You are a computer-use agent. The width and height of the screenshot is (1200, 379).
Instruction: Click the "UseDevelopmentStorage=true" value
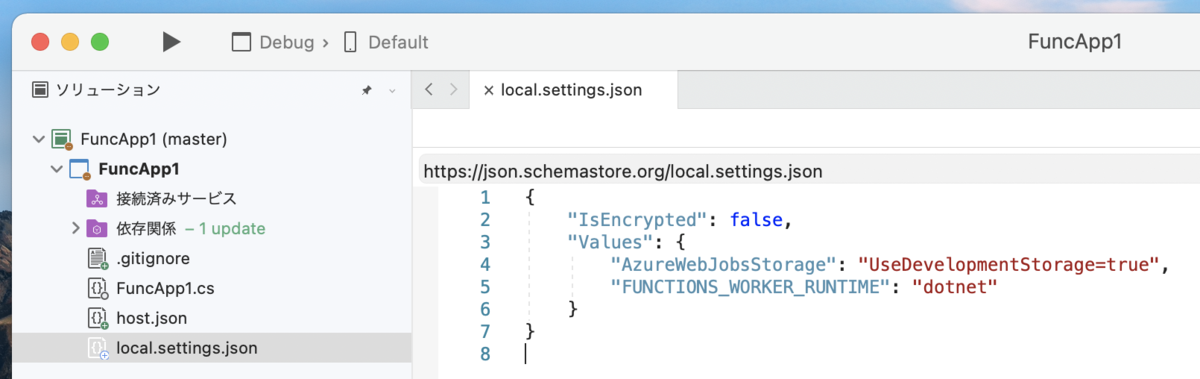1008,264
